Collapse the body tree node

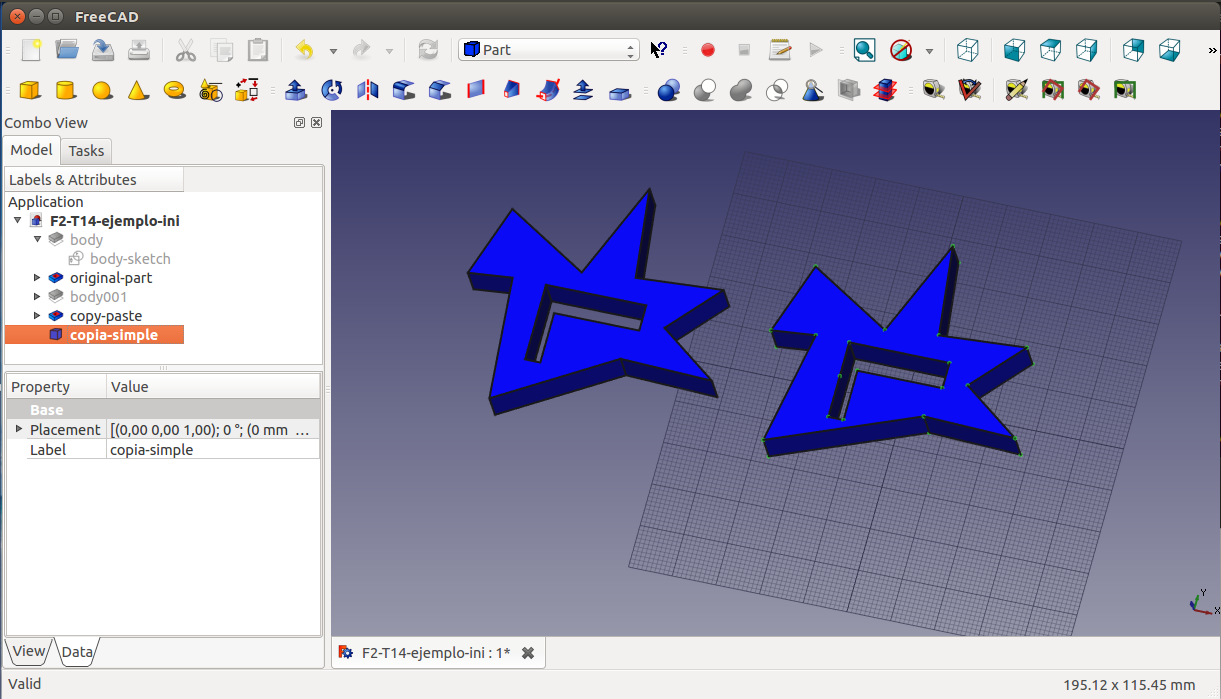click(38, 240)
